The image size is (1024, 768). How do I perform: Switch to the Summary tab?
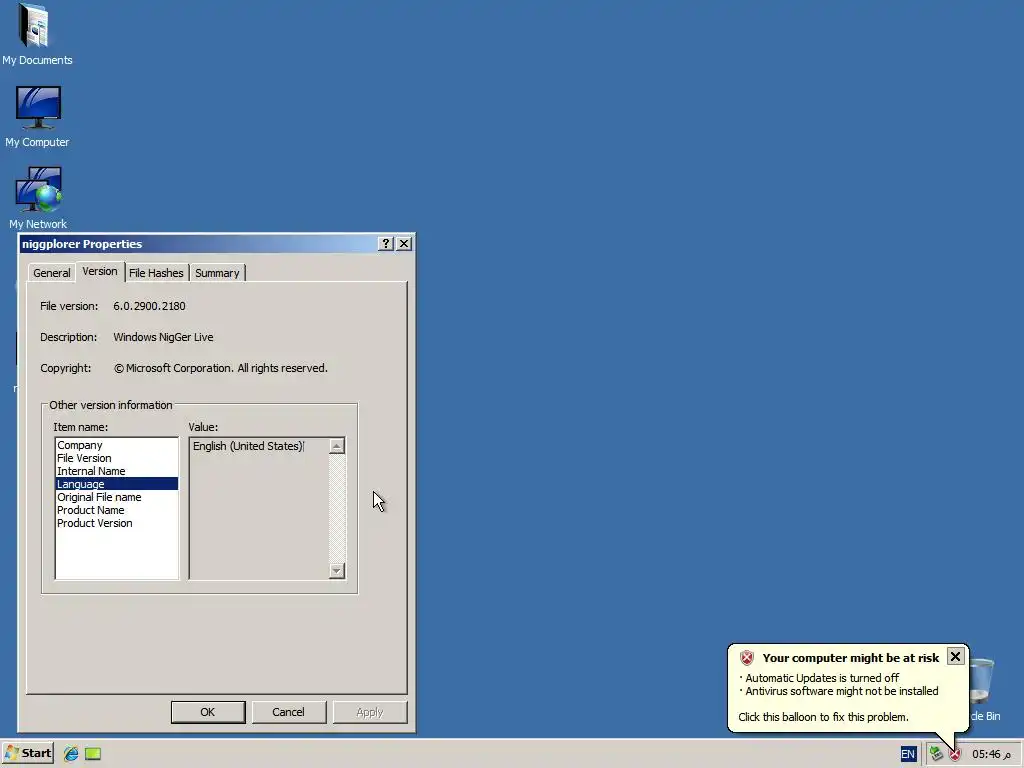(x=217, y=273)
